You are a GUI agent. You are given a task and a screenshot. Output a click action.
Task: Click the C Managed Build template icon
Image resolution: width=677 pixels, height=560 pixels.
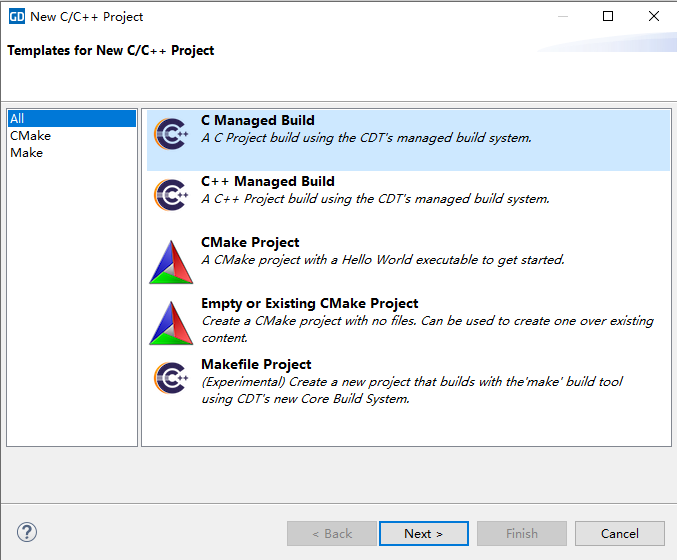click(x=171, y=134)
